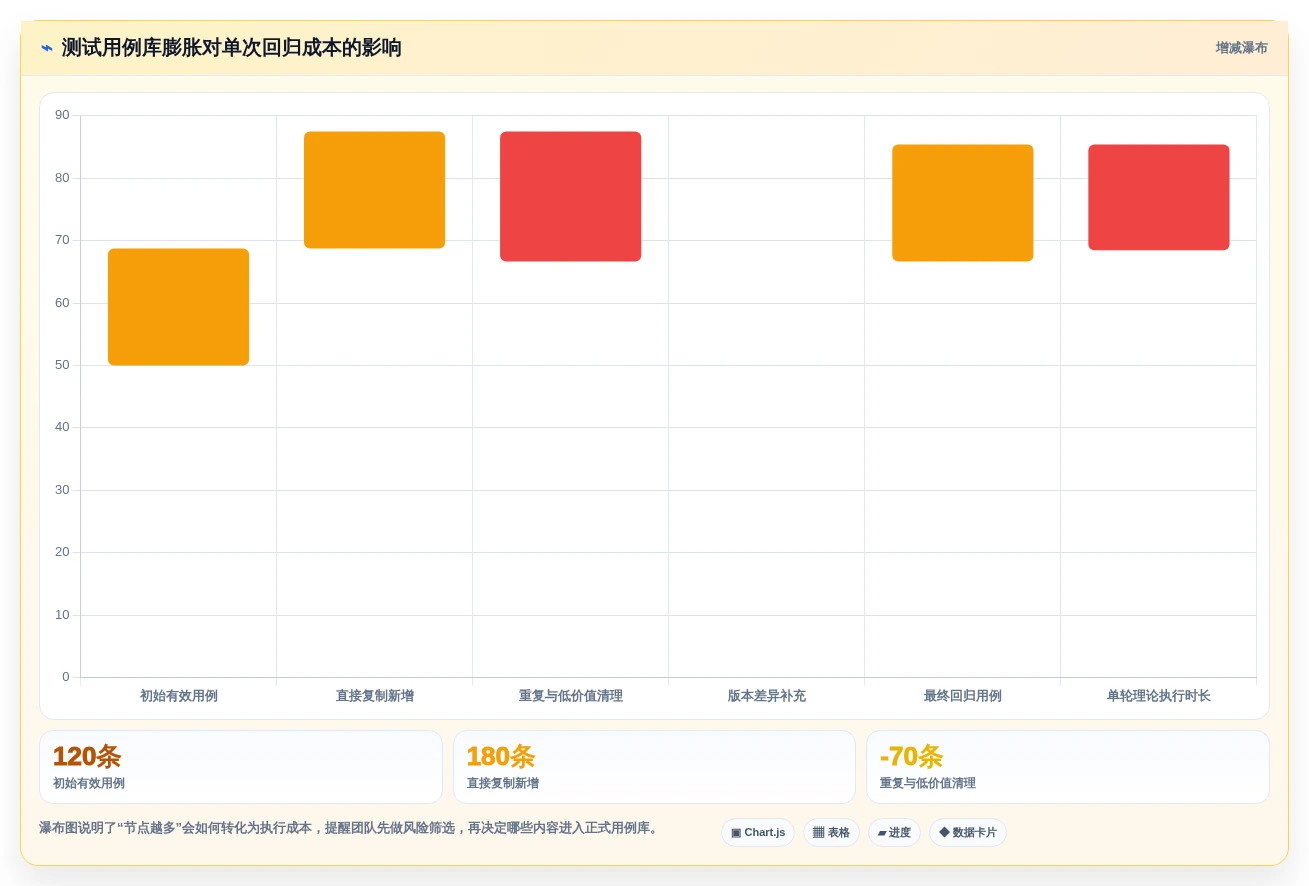Click the x-axis label 直接复制新增
The width and height of the screenshot is (1309, 886).
(x=375, y=696)
